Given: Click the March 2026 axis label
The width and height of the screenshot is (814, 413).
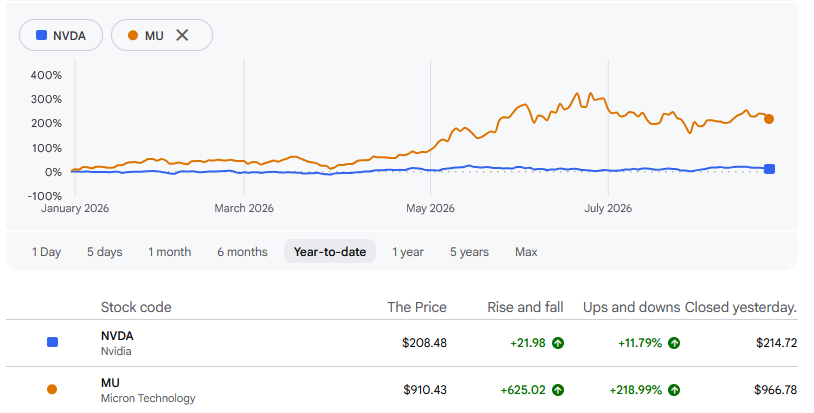Looking at the screenshot, I should [244, 209].
